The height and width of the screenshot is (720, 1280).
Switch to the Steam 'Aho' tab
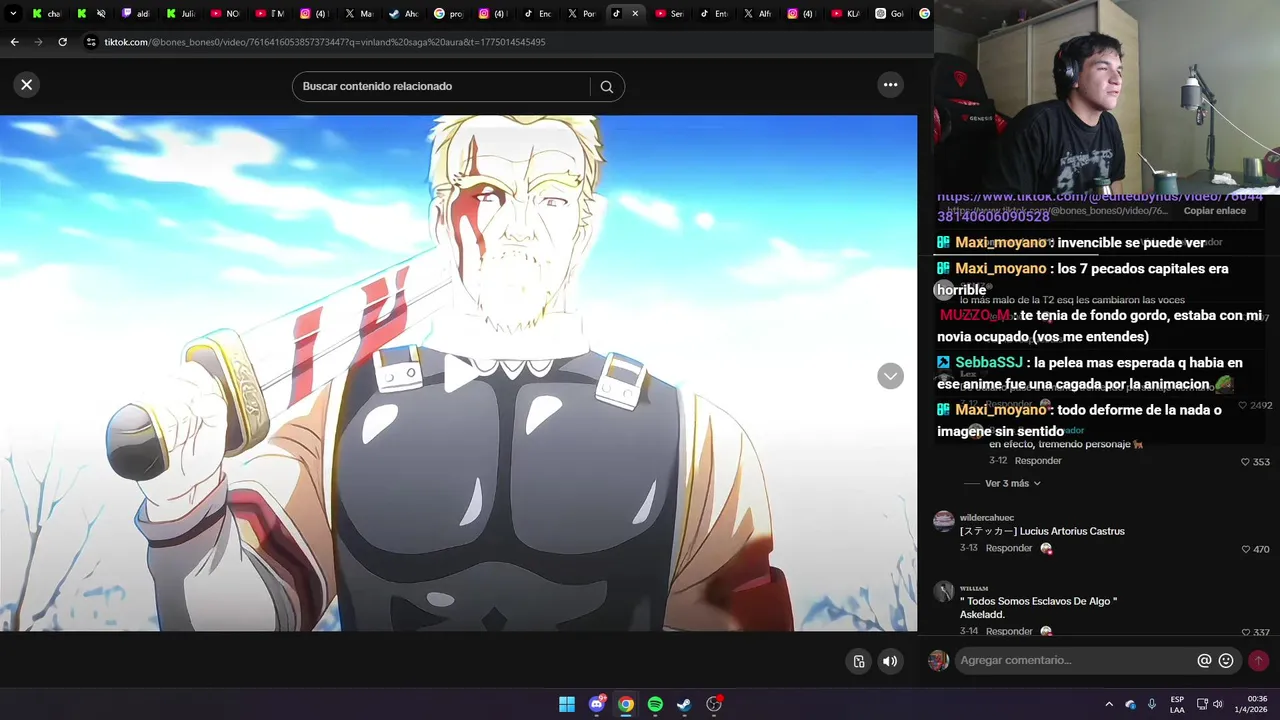pos(403,14)
